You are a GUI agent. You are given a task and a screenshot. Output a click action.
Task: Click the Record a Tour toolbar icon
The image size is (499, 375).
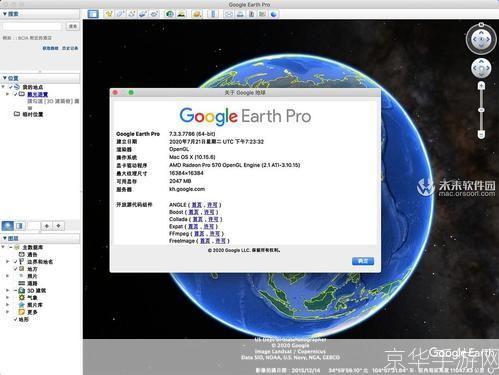(x=154, y=14)
